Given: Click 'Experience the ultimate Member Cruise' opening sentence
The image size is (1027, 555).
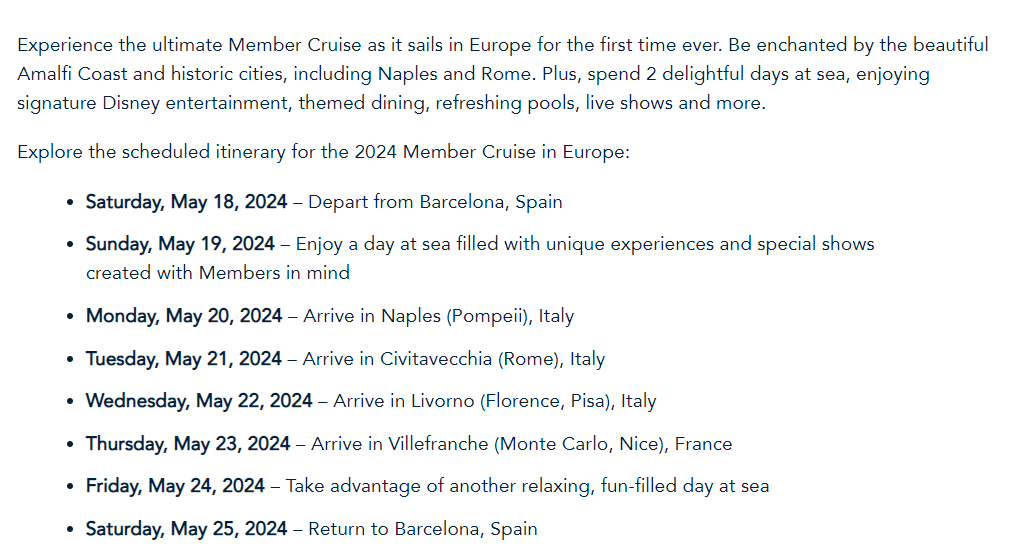Looking at the screenshot, I should pos(200,45).
